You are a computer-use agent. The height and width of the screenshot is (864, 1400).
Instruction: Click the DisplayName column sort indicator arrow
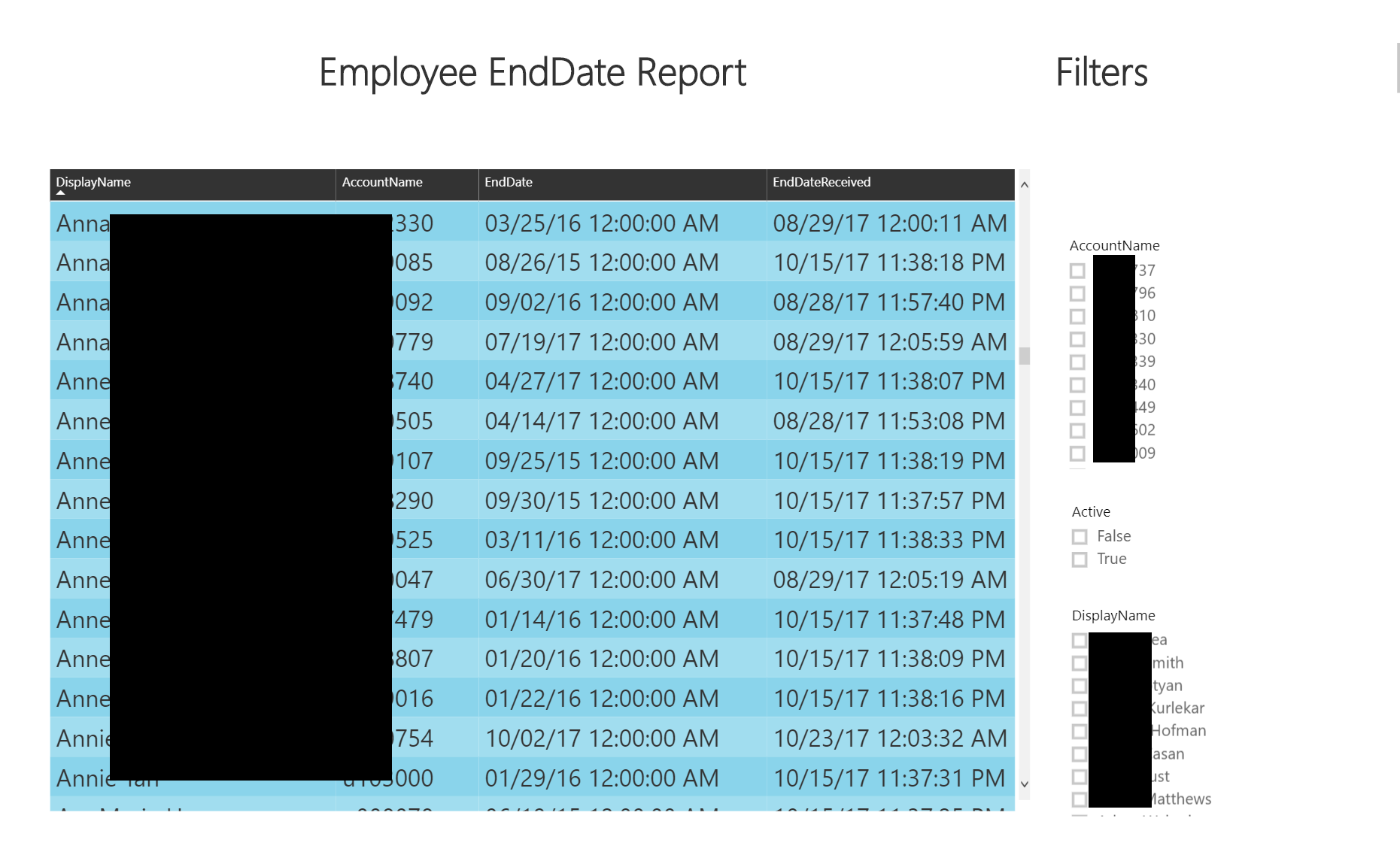[x=60, y=193]
